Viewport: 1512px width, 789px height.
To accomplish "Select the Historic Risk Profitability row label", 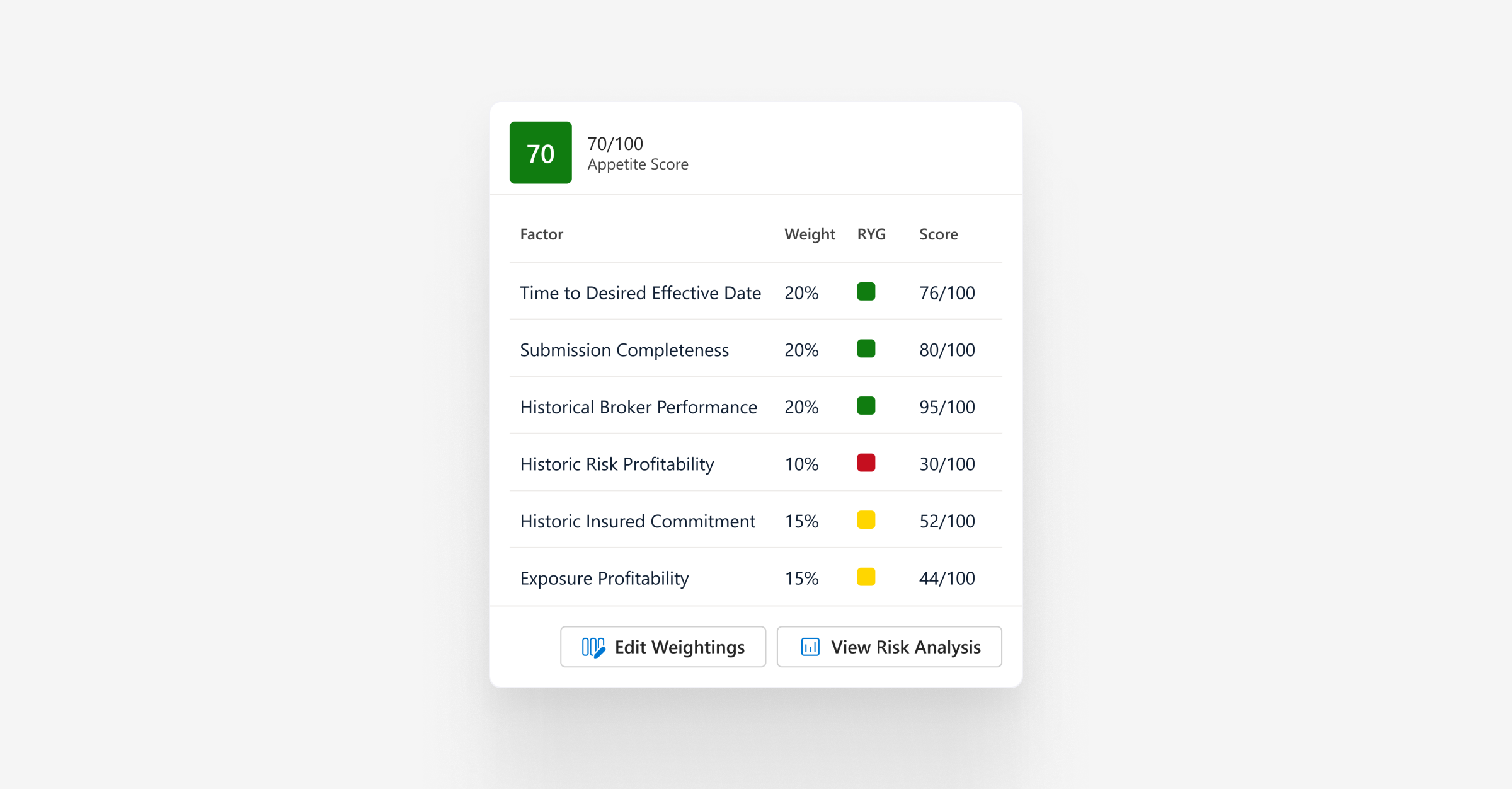I will tap(617, 464).
